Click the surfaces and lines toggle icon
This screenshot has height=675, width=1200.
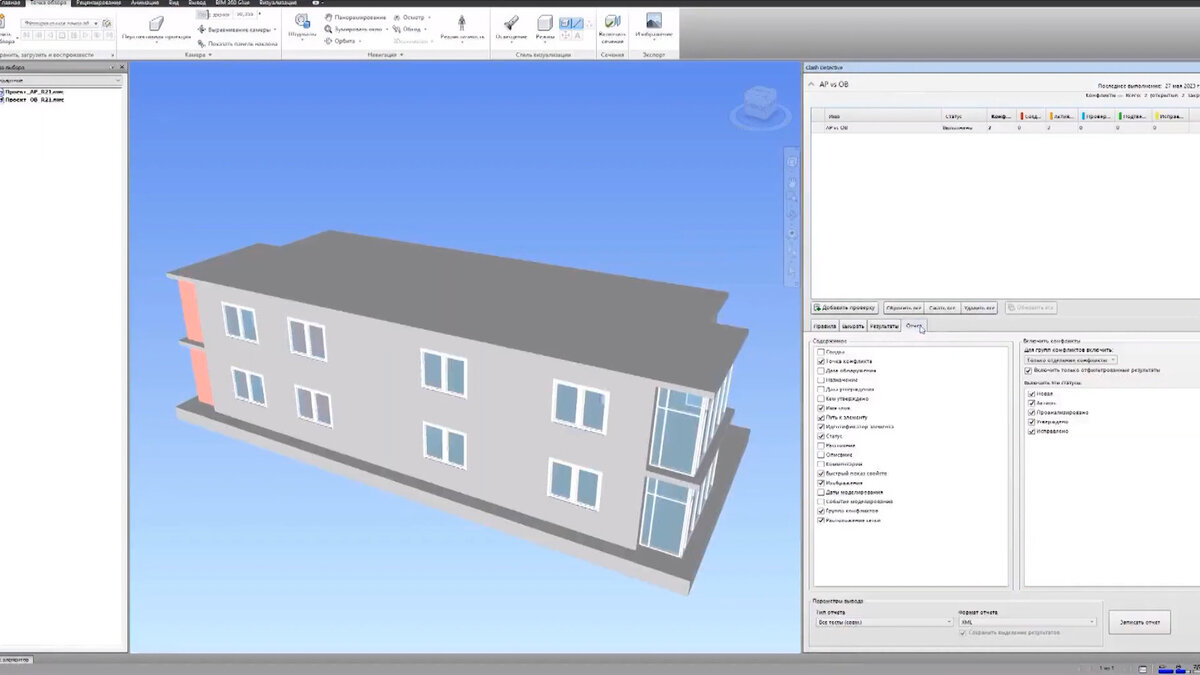pos(570,21)
